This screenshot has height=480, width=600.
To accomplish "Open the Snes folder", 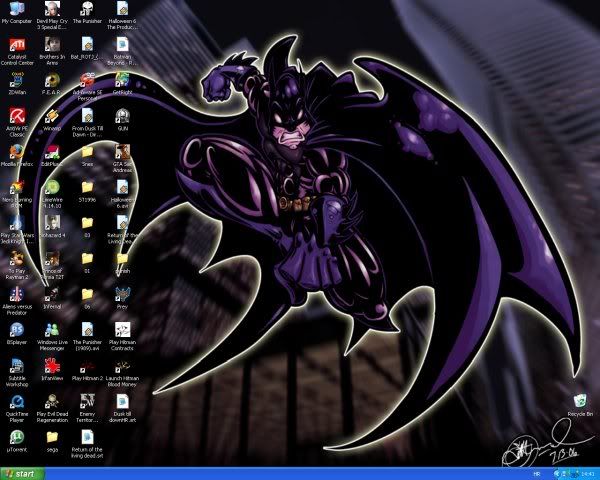I will point(87,155).
